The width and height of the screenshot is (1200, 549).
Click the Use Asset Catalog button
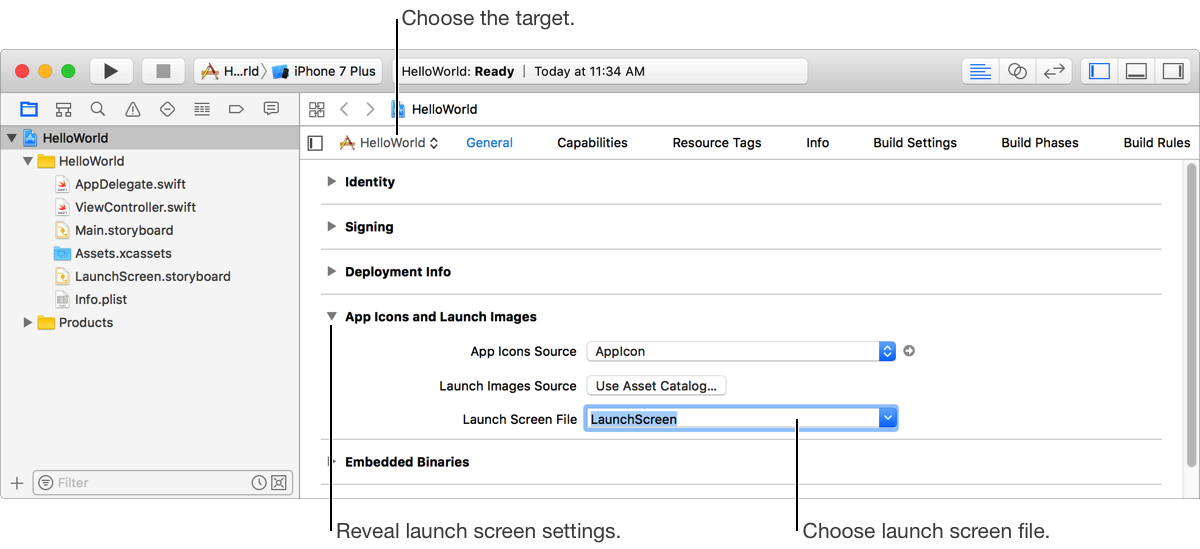tap(656, 386)
